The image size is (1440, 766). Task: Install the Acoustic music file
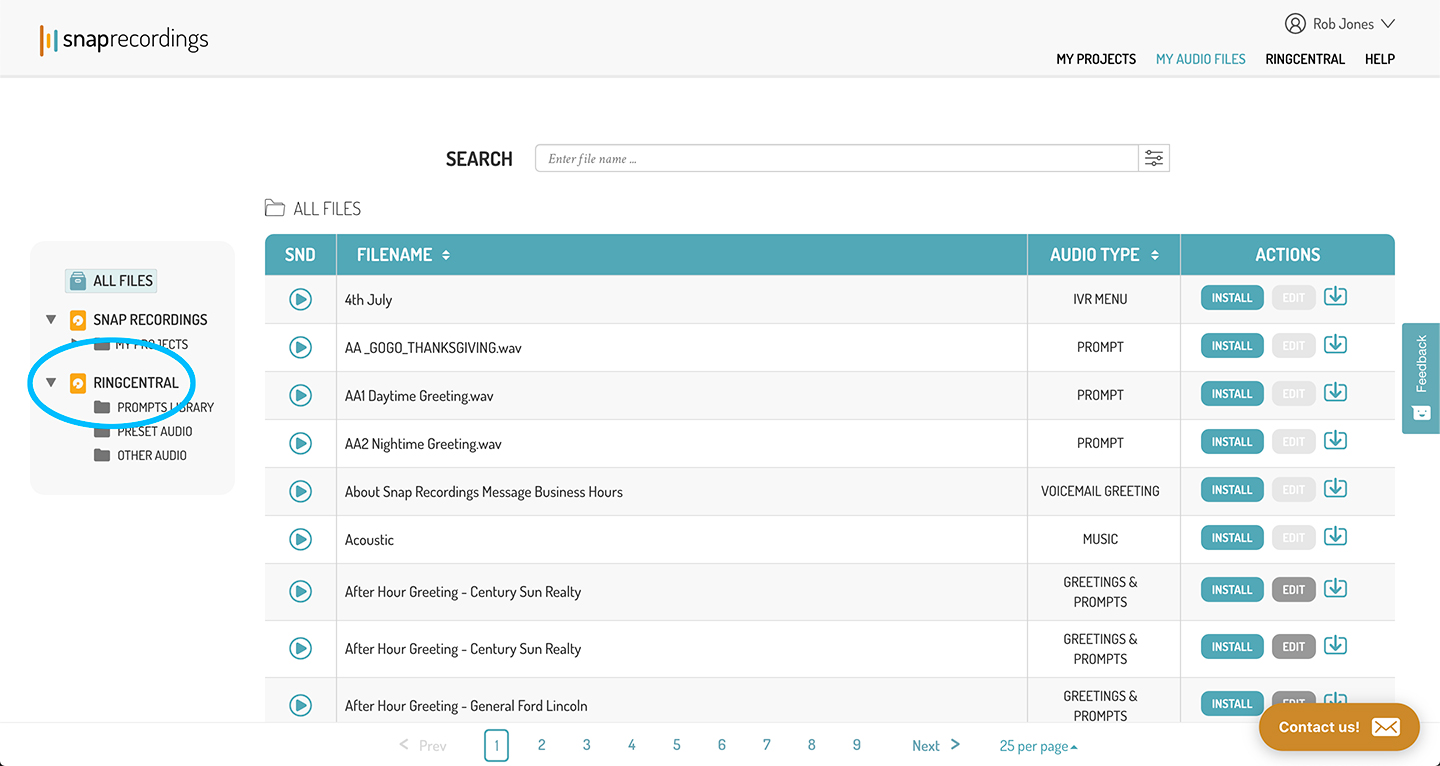click(1232, 538)
